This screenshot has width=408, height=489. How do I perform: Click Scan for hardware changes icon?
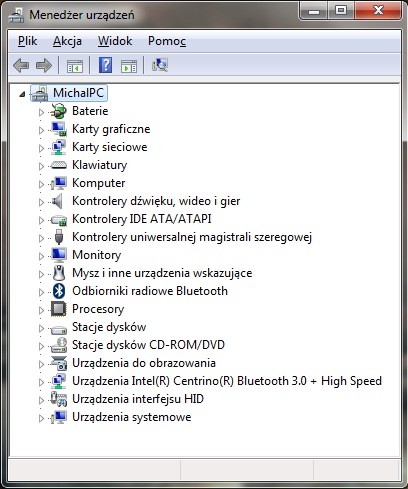[x=160, y=65]
